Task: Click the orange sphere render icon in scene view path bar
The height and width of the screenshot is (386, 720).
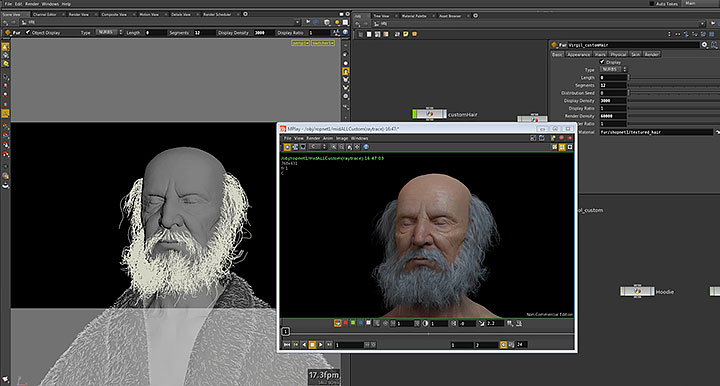Action: point(338,22)
